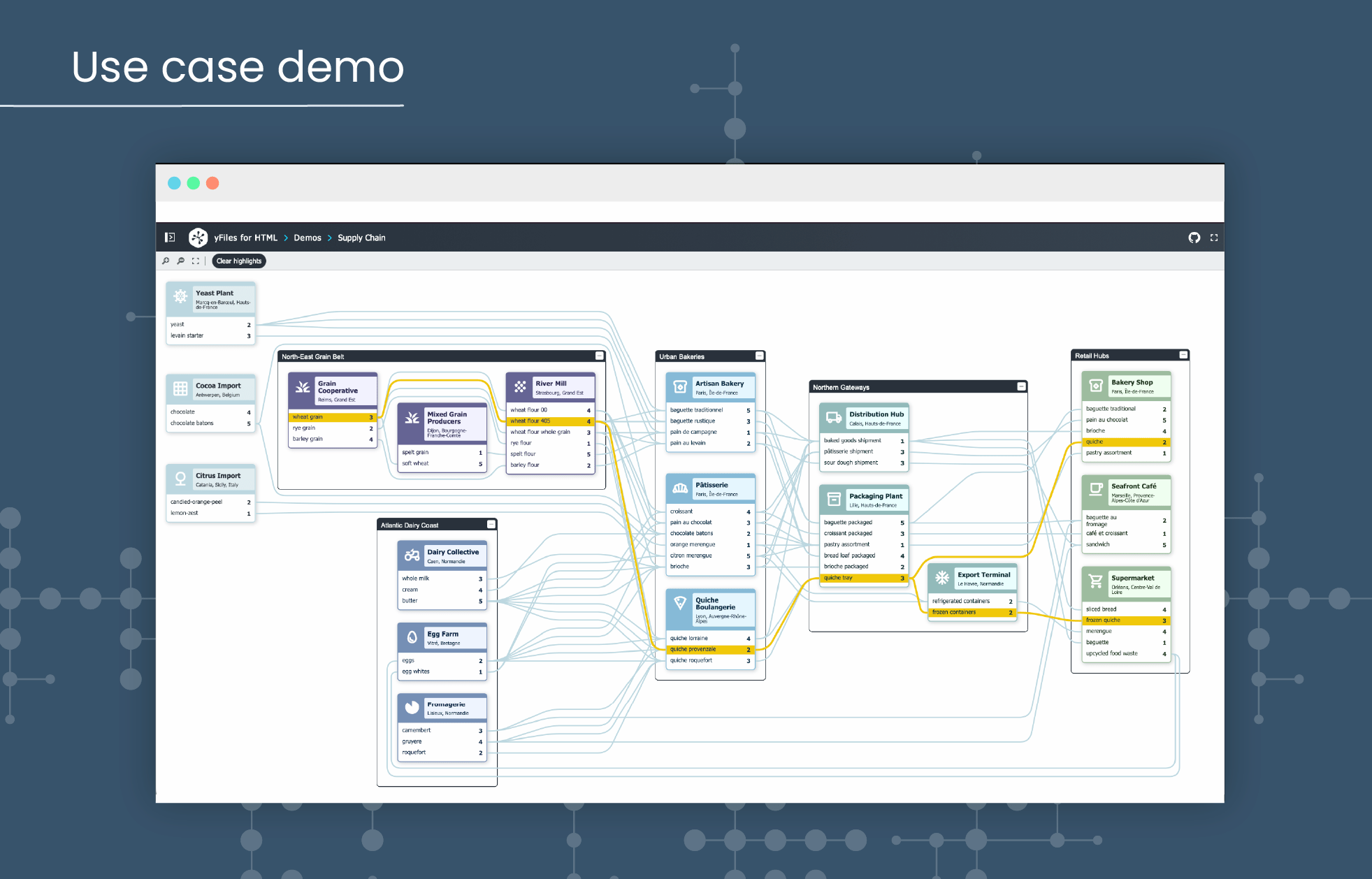Select the frozen quiche row in Supermarket

[x=1125, y=620]
